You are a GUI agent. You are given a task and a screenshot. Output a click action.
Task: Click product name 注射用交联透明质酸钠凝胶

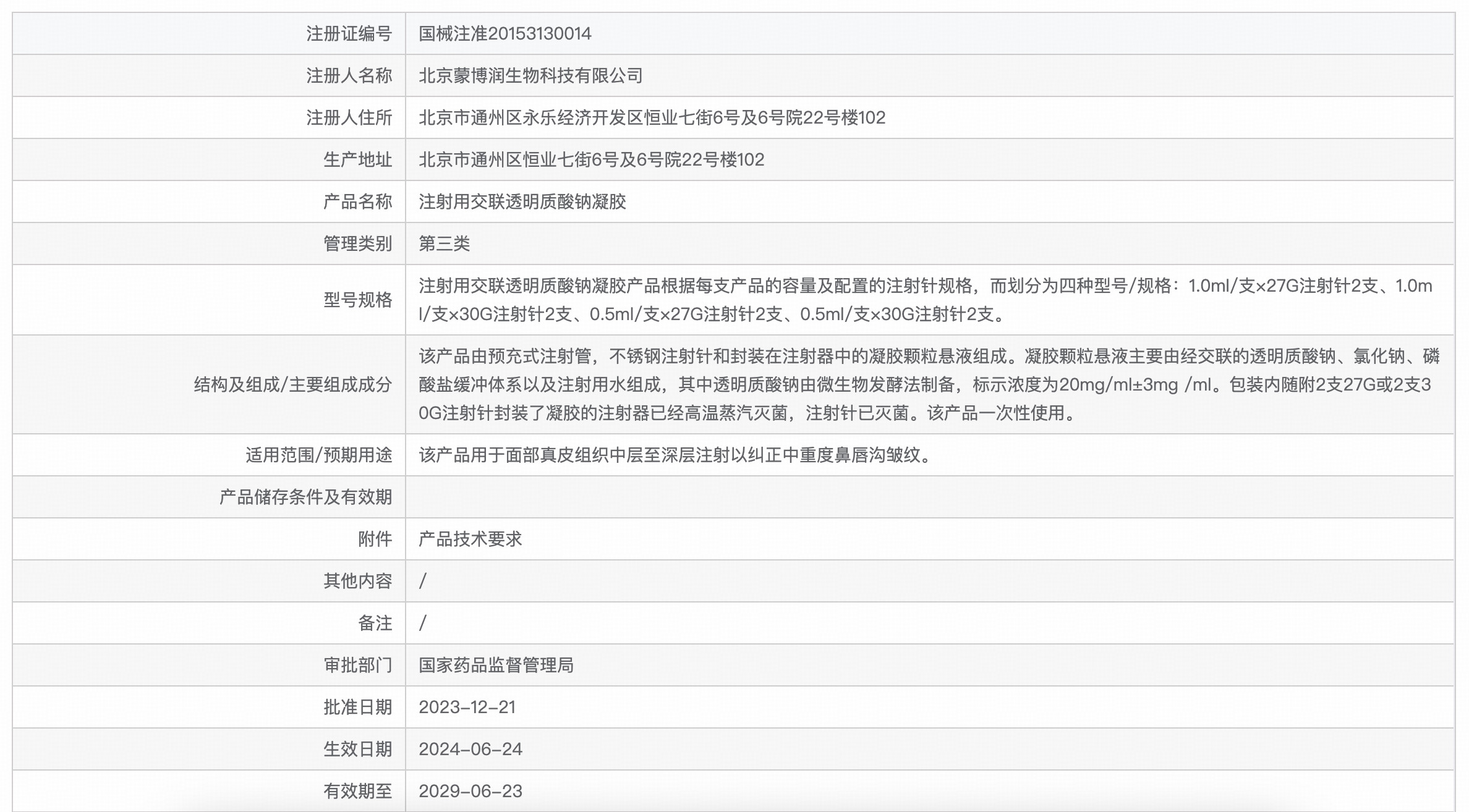tap(522, 201)
